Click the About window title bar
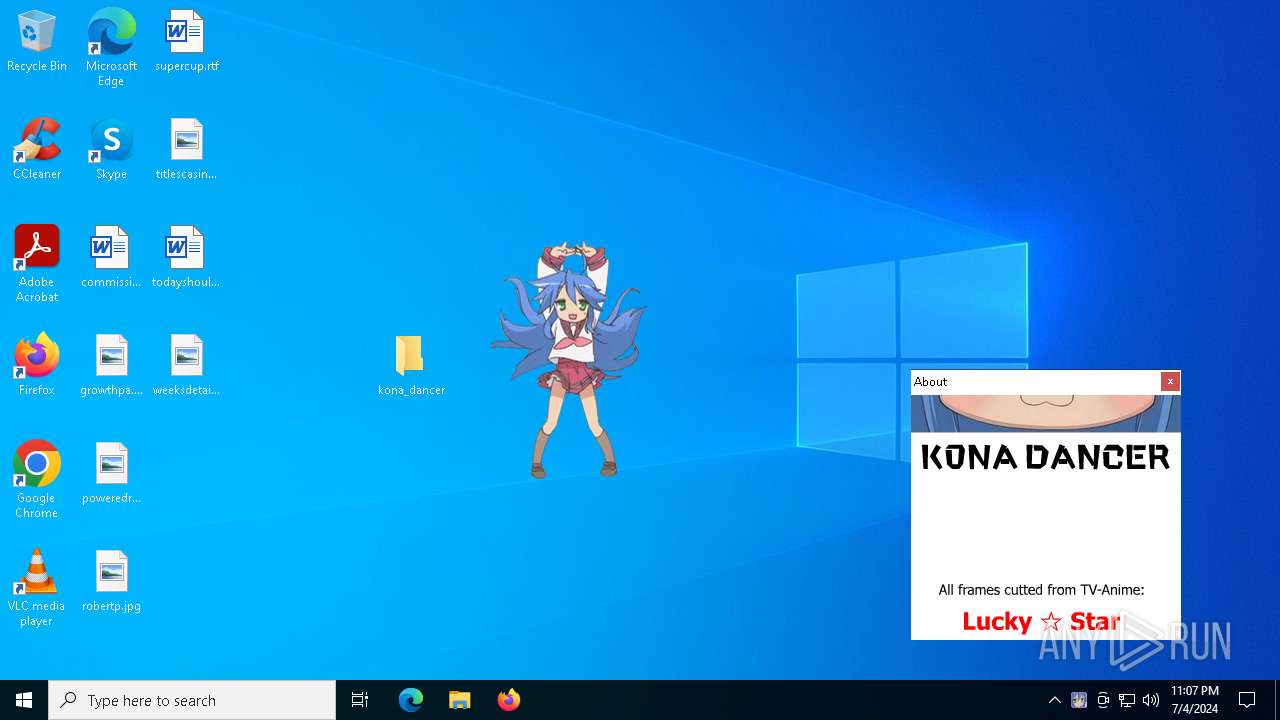 click(x=1035, y=382)
